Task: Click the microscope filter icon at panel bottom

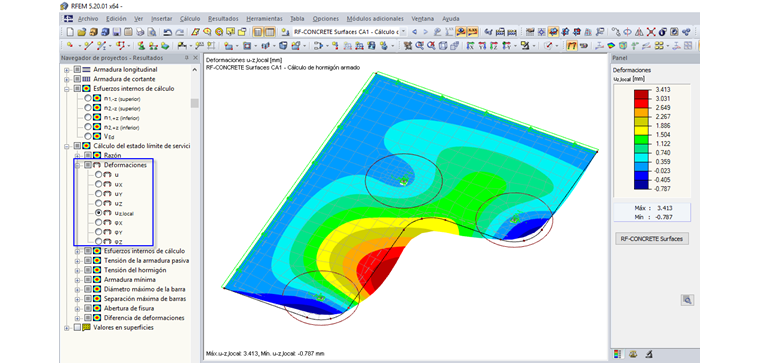Action: 649,354
